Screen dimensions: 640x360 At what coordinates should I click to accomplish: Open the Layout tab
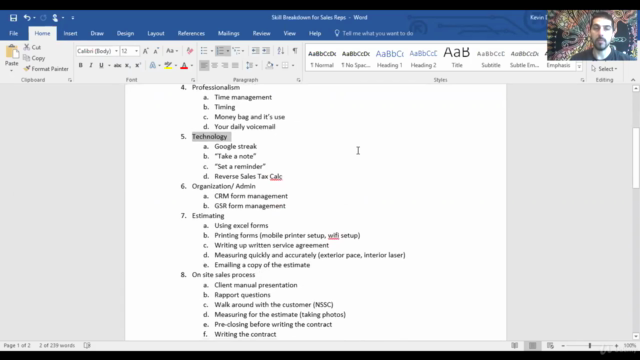click(156, 33)
